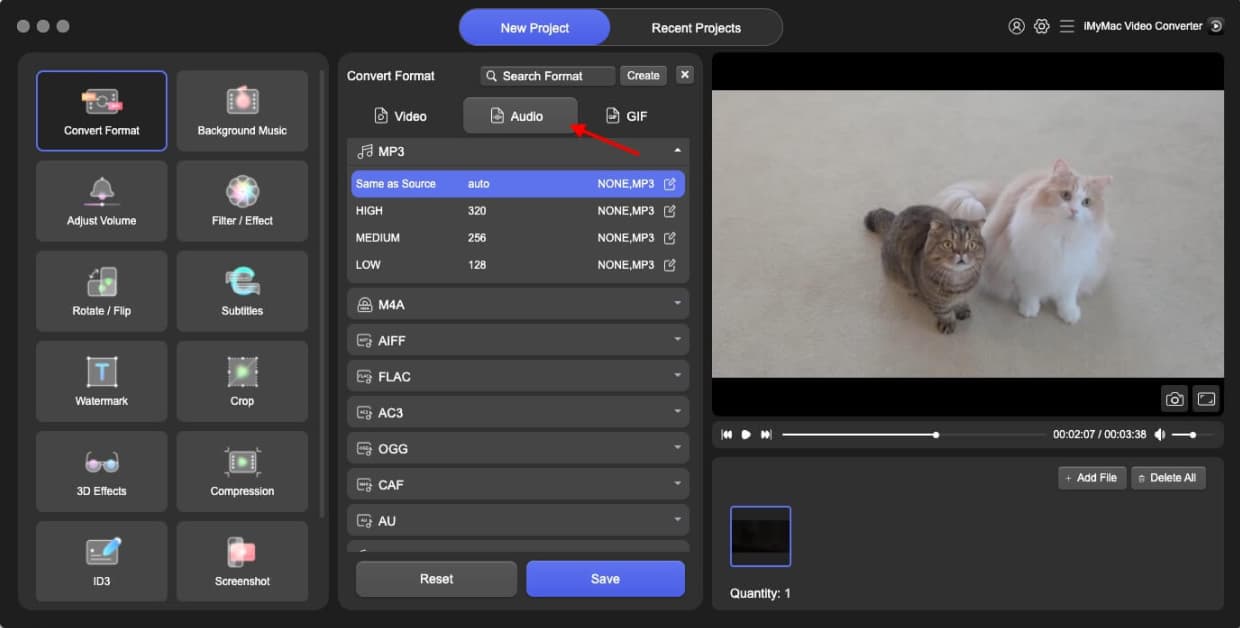
Task: Click the Reset button
Action: [436, 579]
